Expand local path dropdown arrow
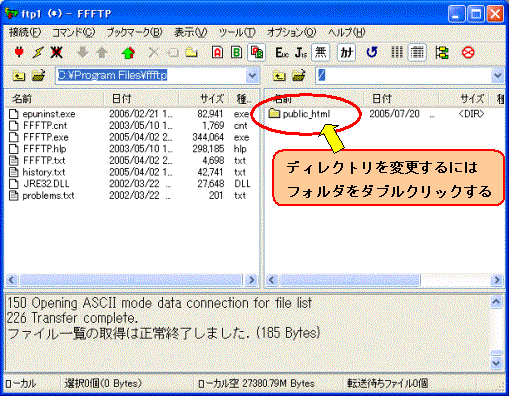 pos(252,76)
